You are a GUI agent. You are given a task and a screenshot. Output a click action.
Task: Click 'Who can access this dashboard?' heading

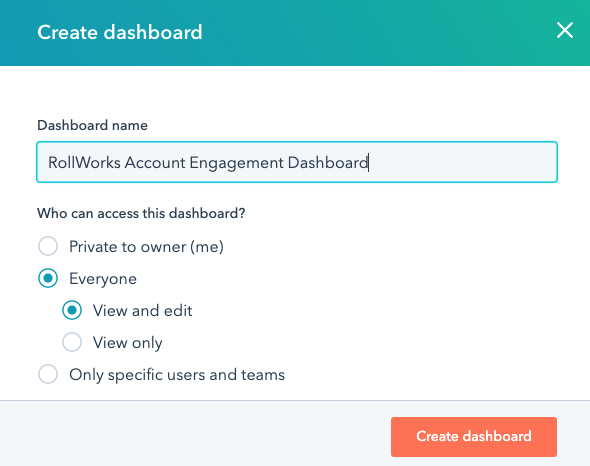[x=141, y=213]
